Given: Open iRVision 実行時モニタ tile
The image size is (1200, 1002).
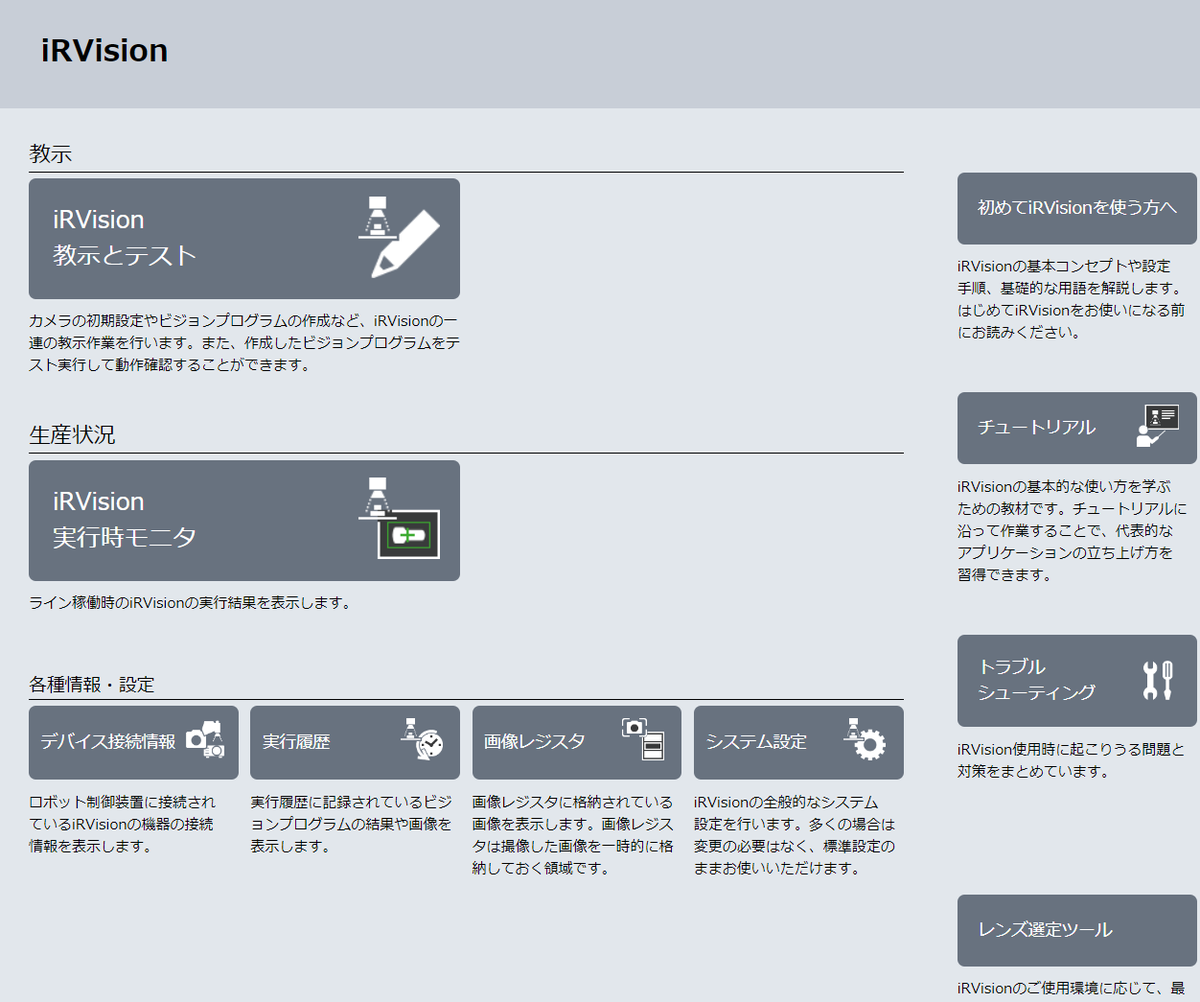Looking at the screenshot, I should 244,521.
